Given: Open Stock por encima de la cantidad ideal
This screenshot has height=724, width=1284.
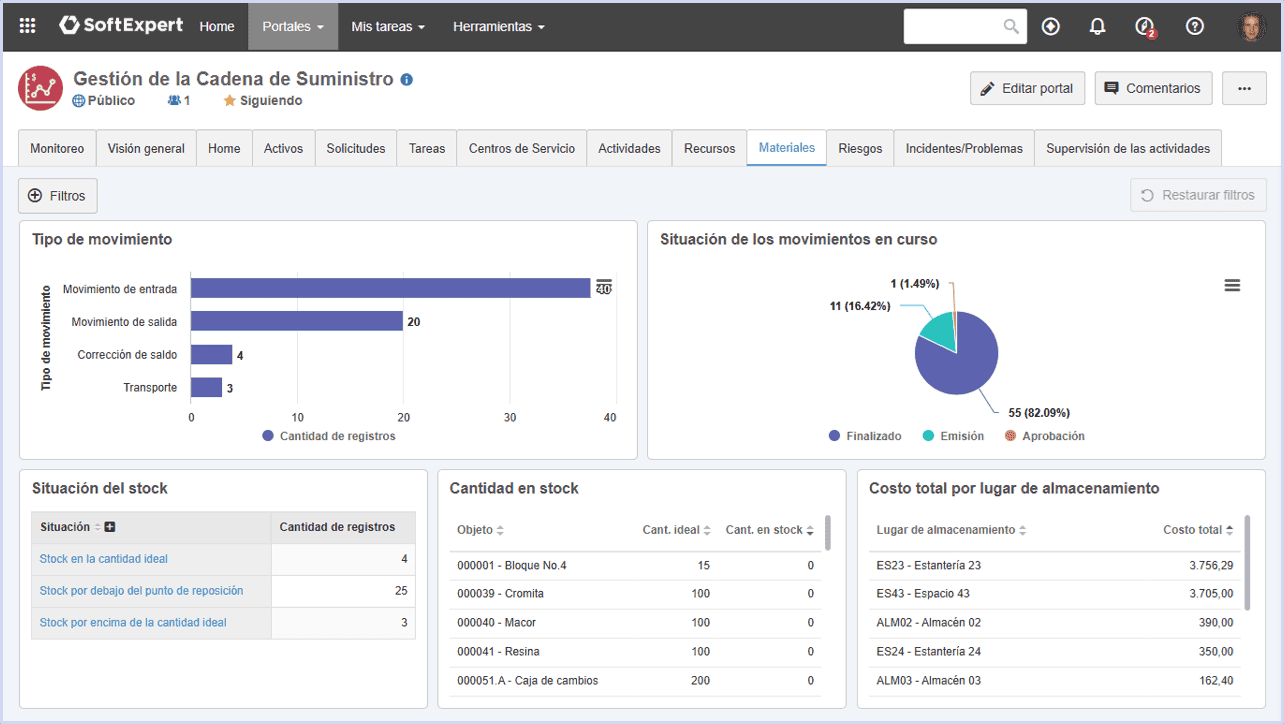Looking at the screenshot, I should click(x=133, y=622).
